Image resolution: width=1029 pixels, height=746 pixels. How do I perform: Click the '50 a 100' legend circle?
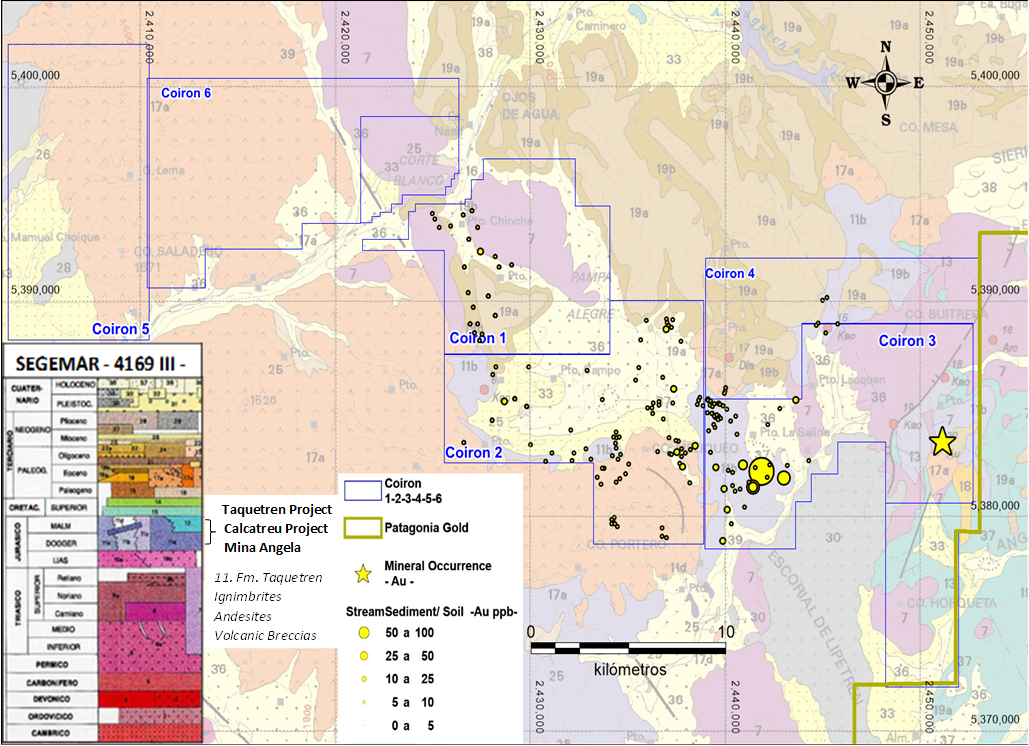pos(364,632)
